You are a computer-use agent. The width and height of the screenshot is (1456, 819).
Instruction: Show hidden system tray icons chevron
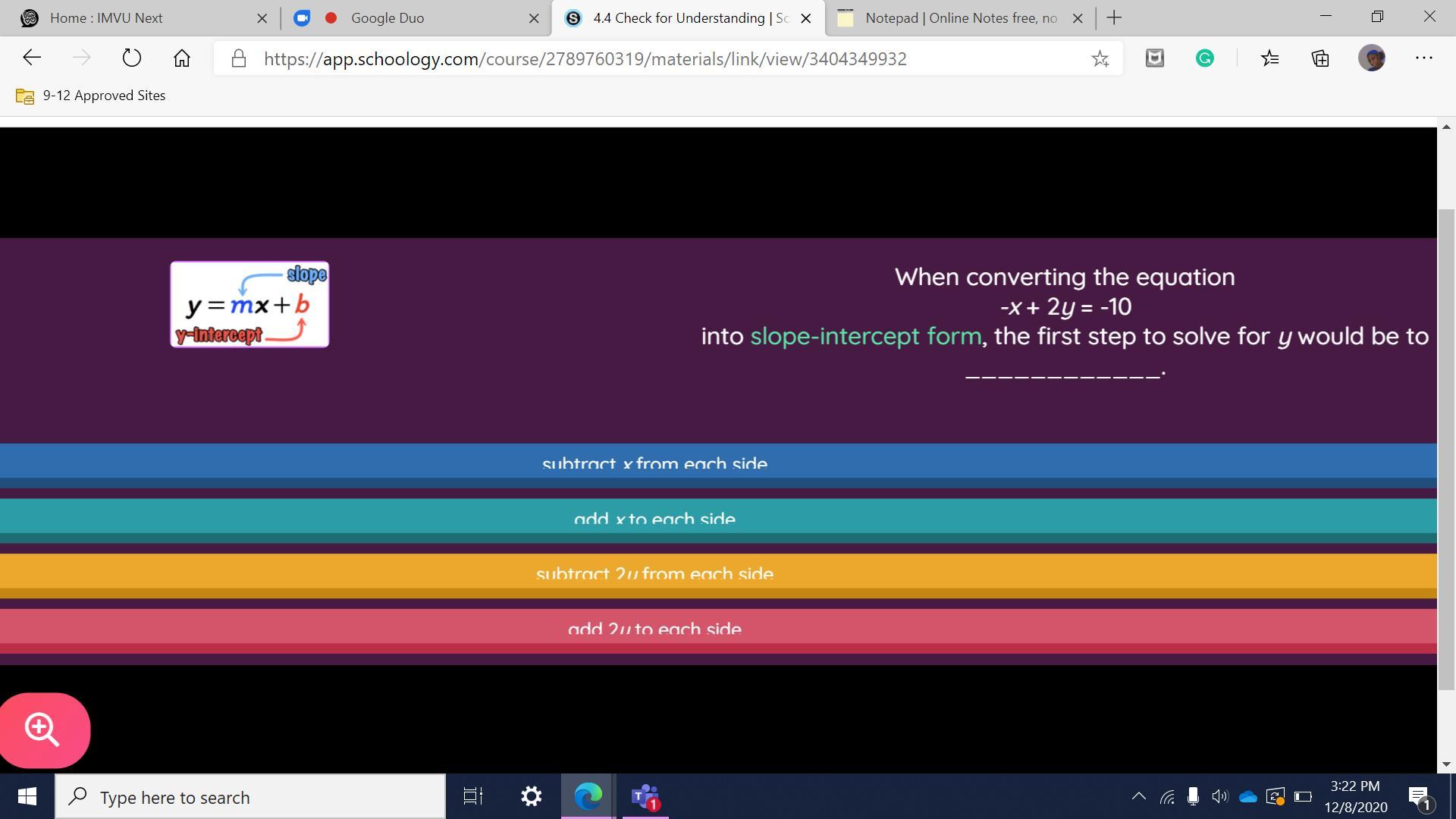click(1138, 796)
